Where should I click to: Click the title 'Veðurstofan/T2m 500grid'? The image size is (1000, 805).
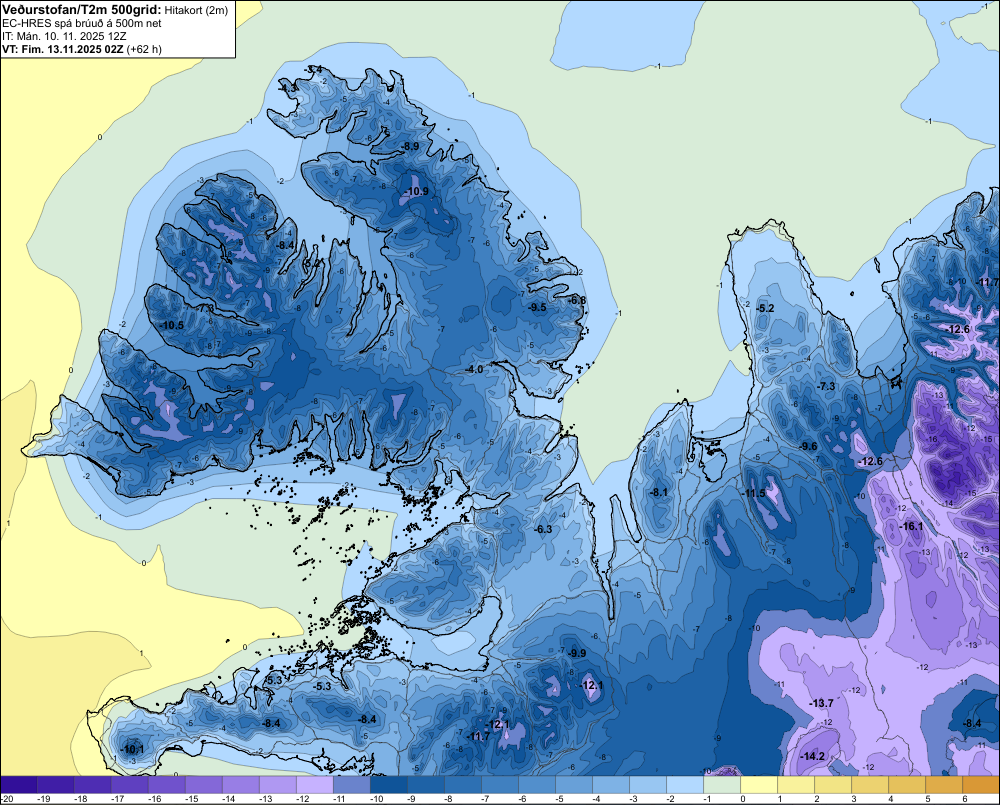[82, 10]
